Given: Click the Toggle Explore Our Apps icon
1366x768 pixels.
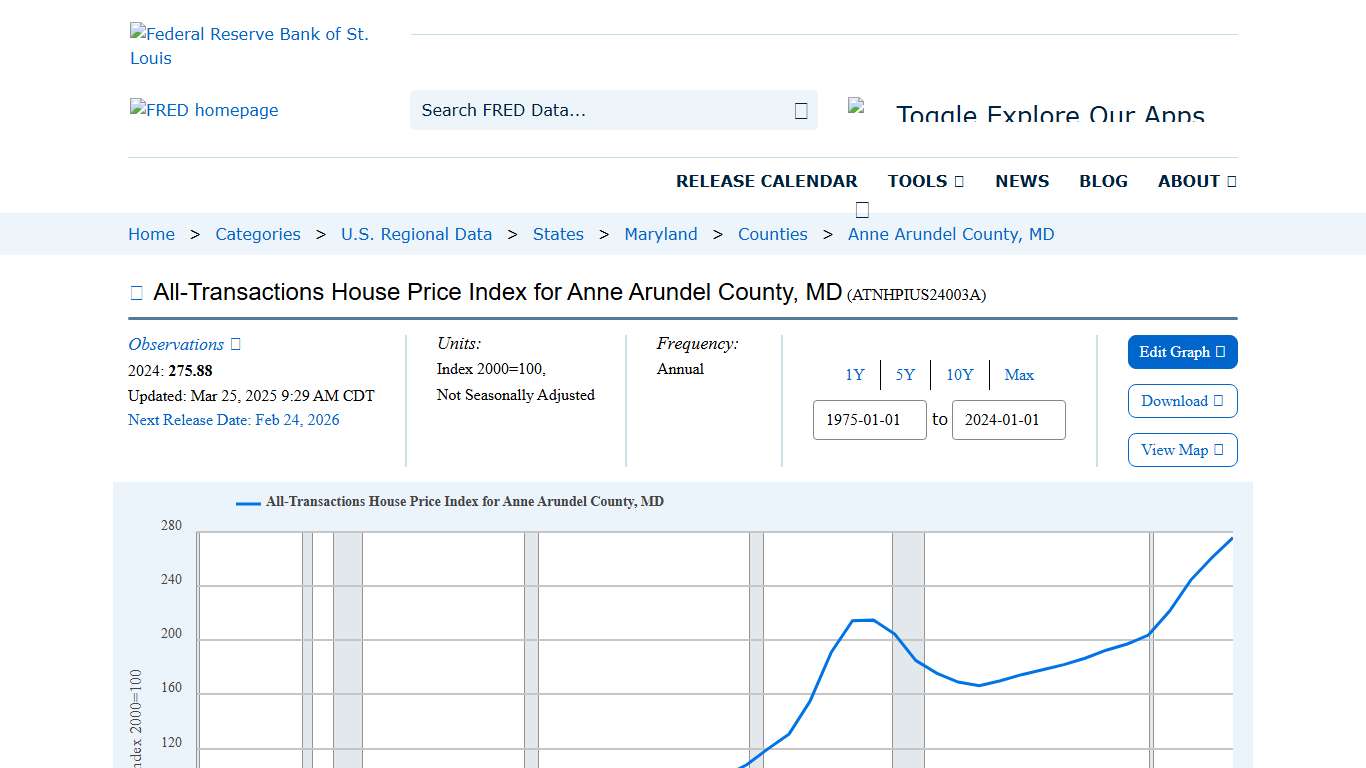Looking at the screenshot, I should click(x=858, y=105).
